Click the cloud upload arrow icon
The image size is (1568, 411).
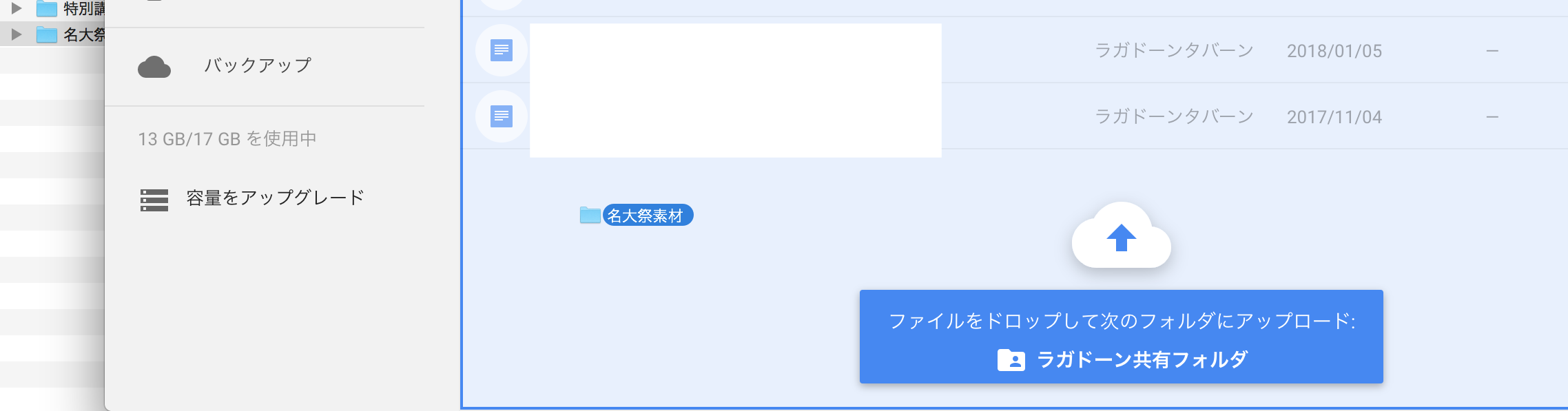point(1122,236)
